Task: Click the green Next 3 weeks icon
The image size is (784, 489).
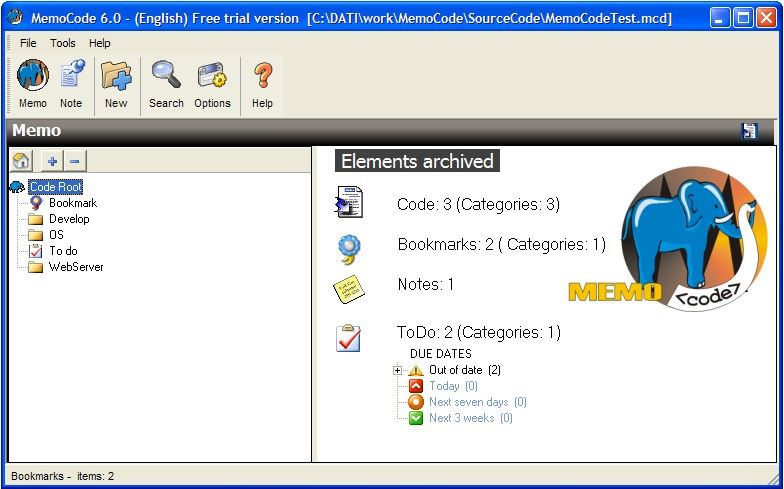Action: 416,418
